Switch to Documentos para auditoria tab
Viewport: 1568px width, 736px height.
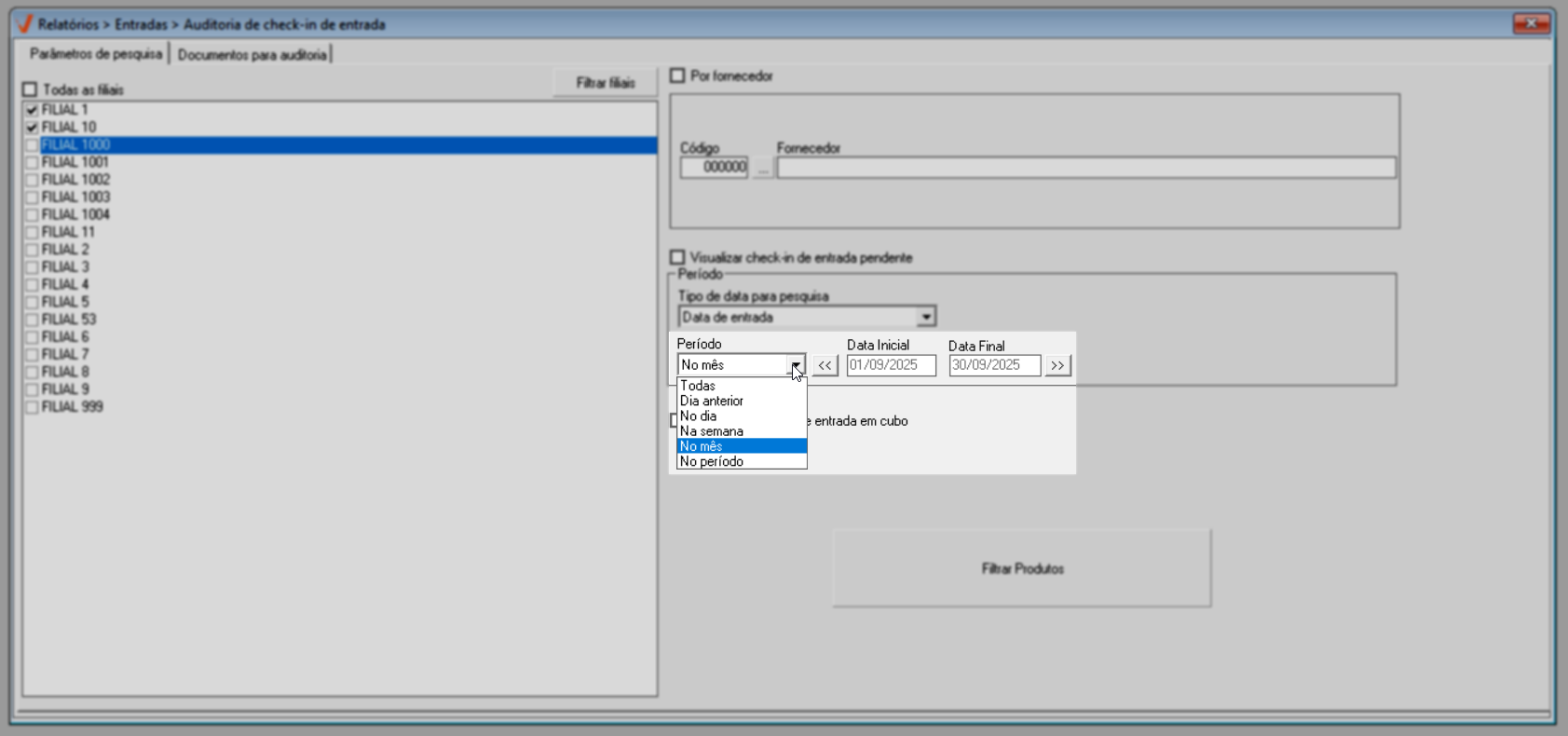coord(252,55)
